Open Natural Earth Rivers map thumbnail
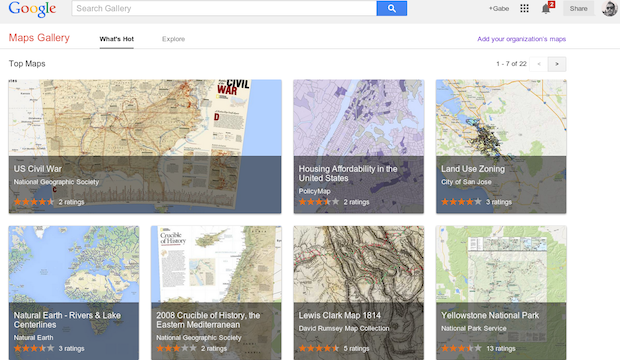 click(x=74, y=293)
